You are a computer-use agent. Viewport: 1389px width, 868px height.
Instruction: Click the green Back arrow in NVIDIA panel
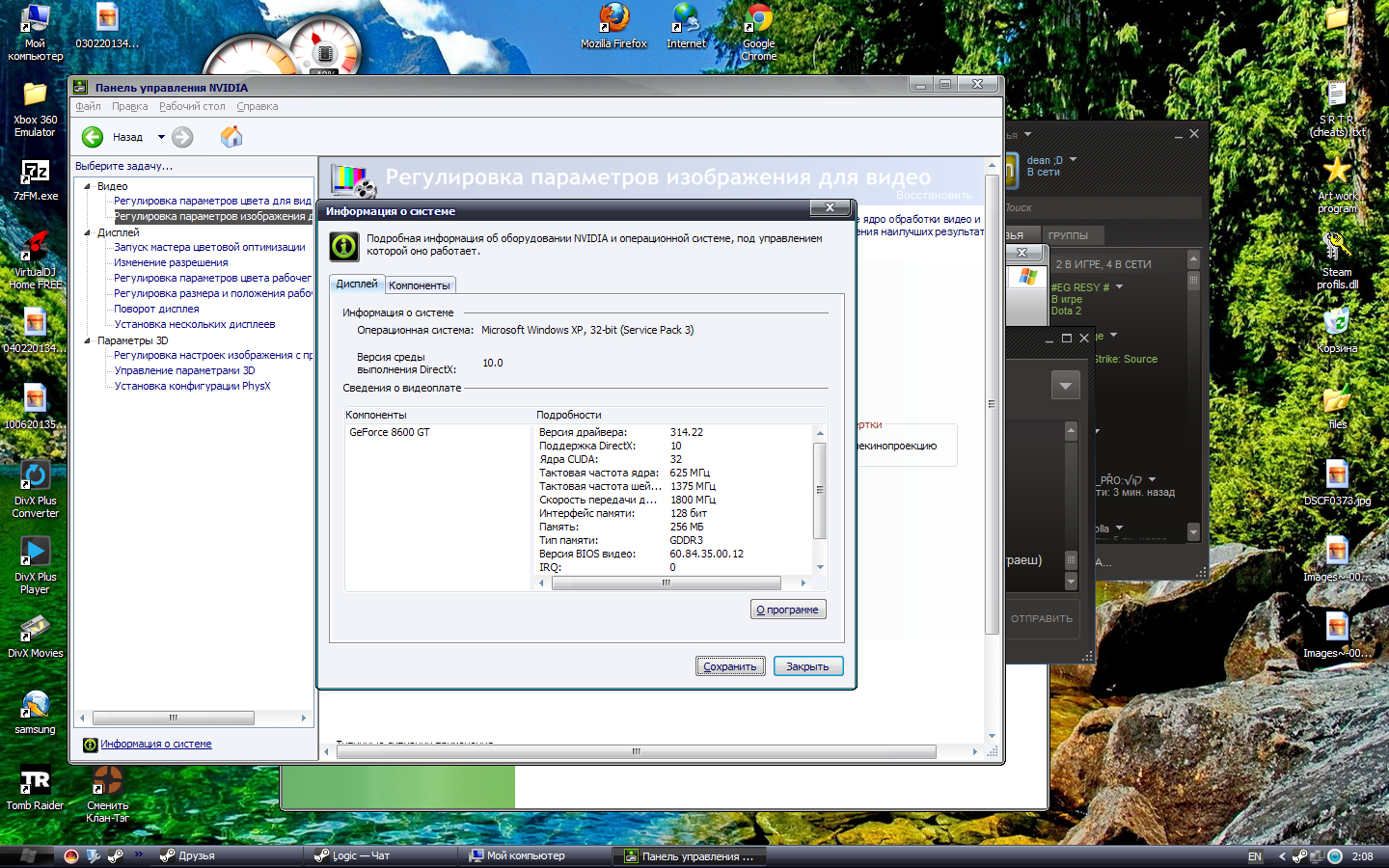tap(93, 137)
